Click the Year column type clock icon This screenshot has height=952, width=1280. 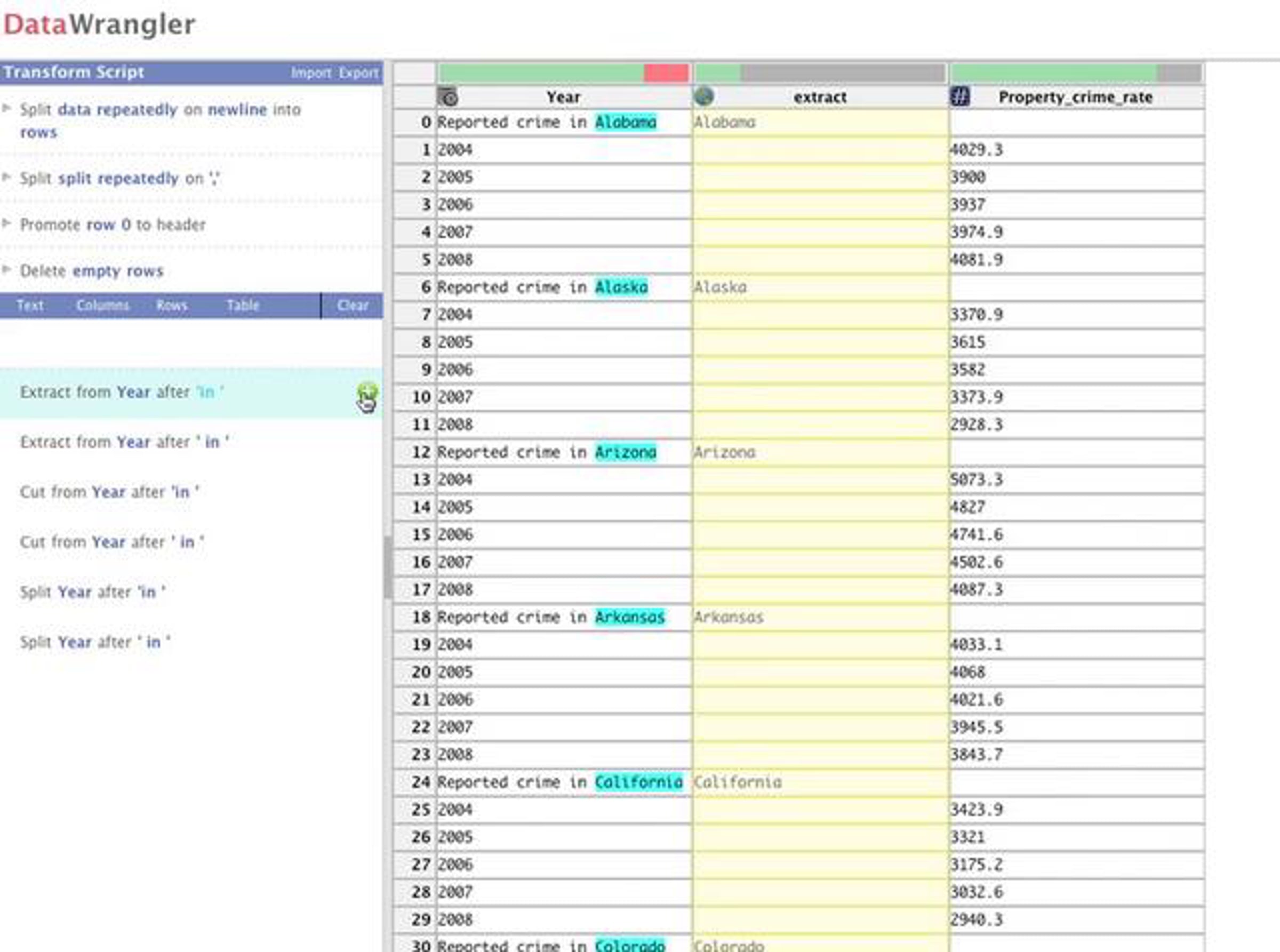448,97
